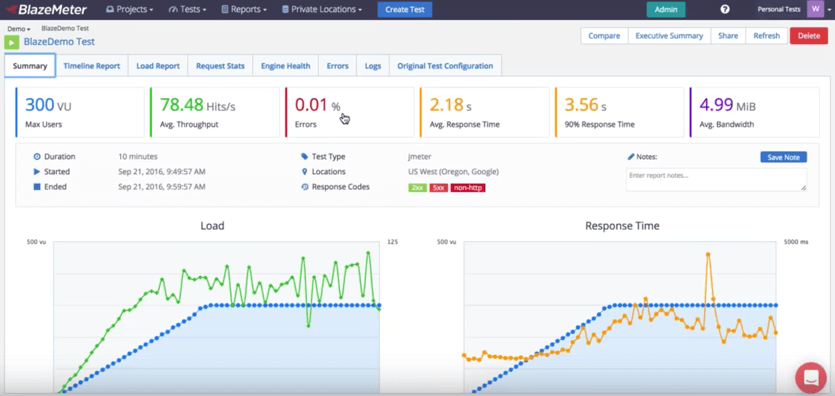Click the Notes pencil icon
This screenshot has width=835, height=396.
pos(631,157)
